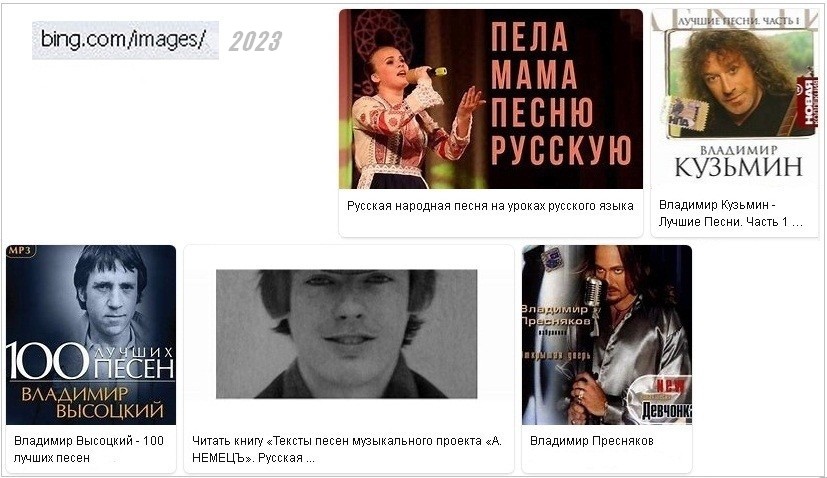Open the Владимир Кузьмин album cover image
Image resolution: width=827 pixels, height=478 pixels.
click(x=734, y=99)
